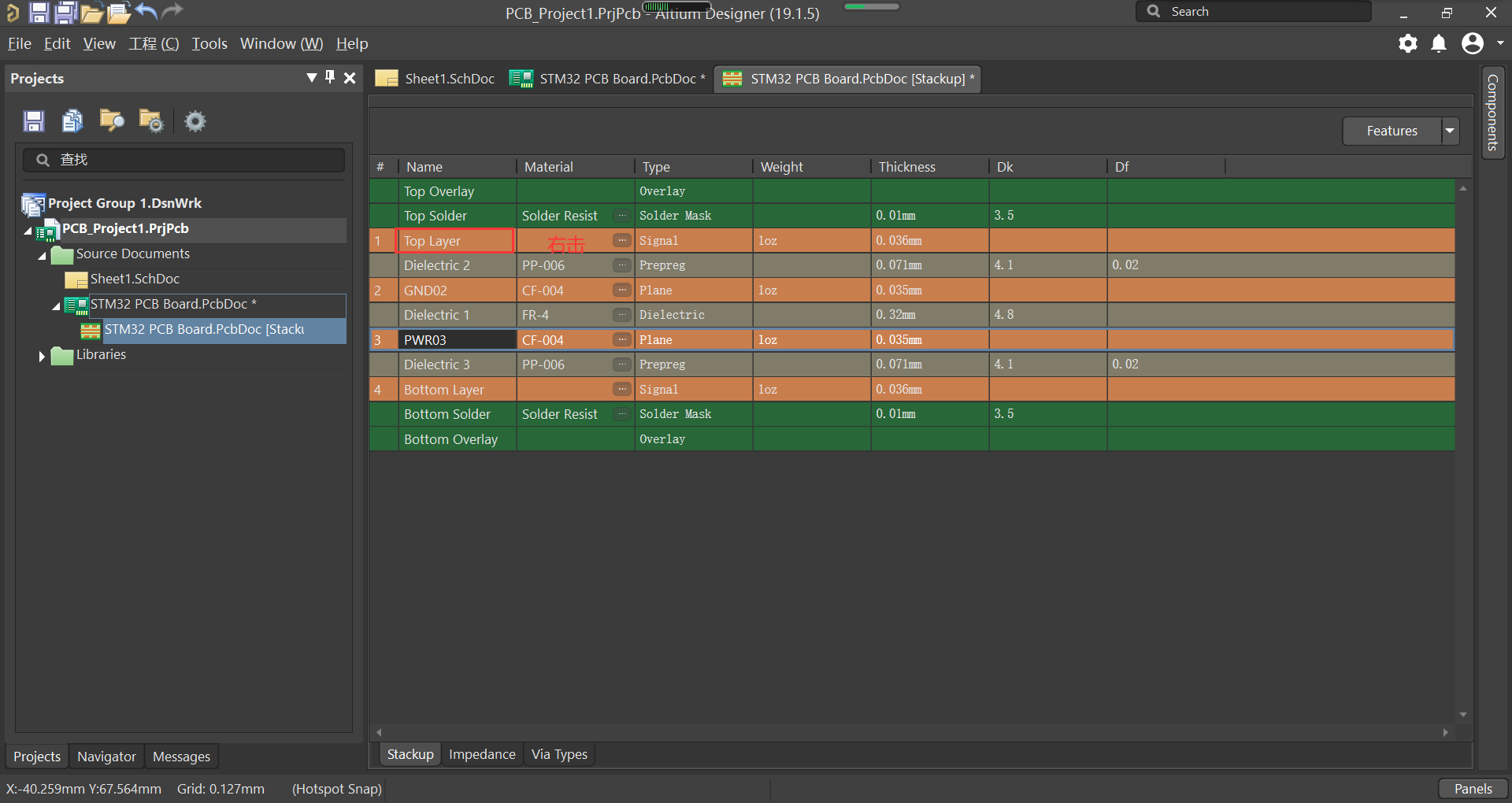
Task: Click the 0.32mm thickness cell
Action: click(x=930, y=315)
